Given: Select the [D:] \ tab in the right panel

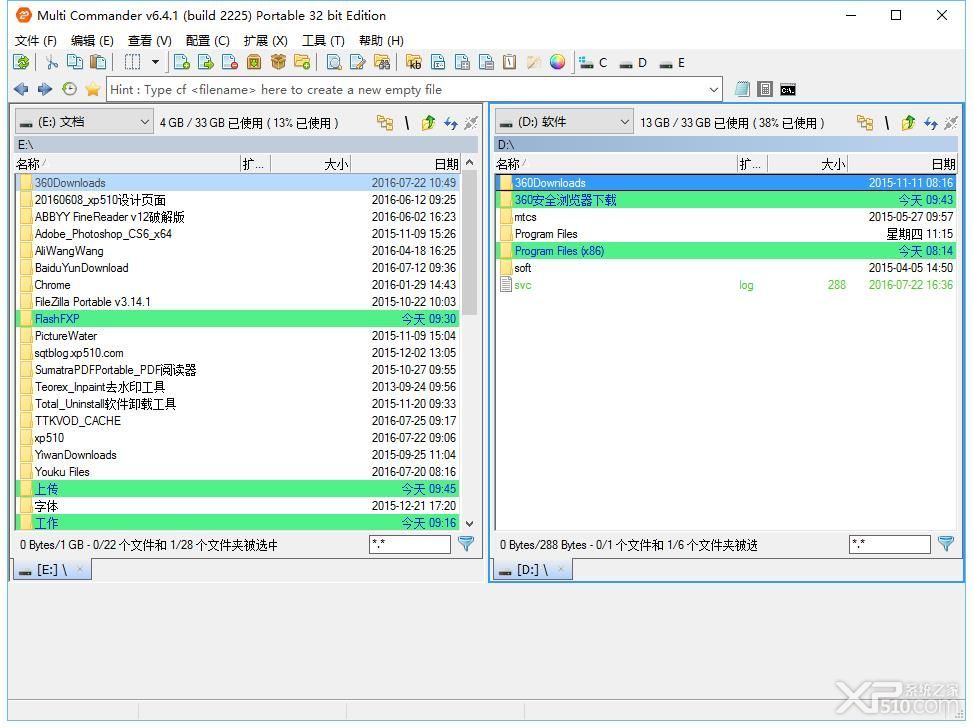Looking at the screenshot, I should point(532,569).
